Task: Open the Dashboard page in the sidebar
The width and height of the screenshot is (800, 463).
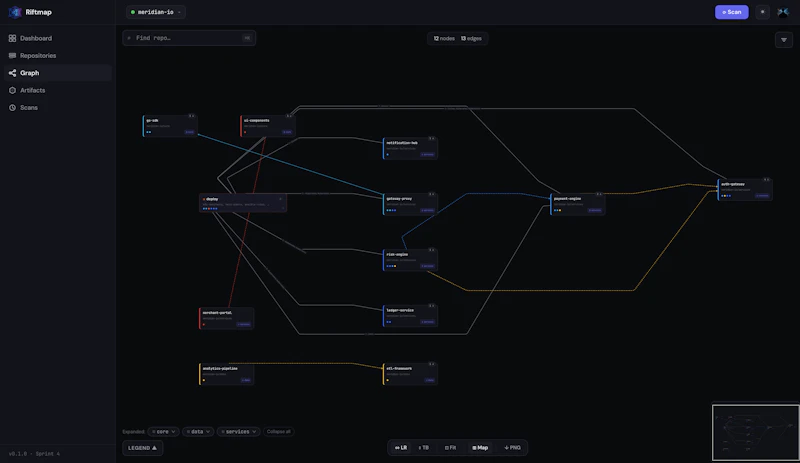Action: pos(58,38)
